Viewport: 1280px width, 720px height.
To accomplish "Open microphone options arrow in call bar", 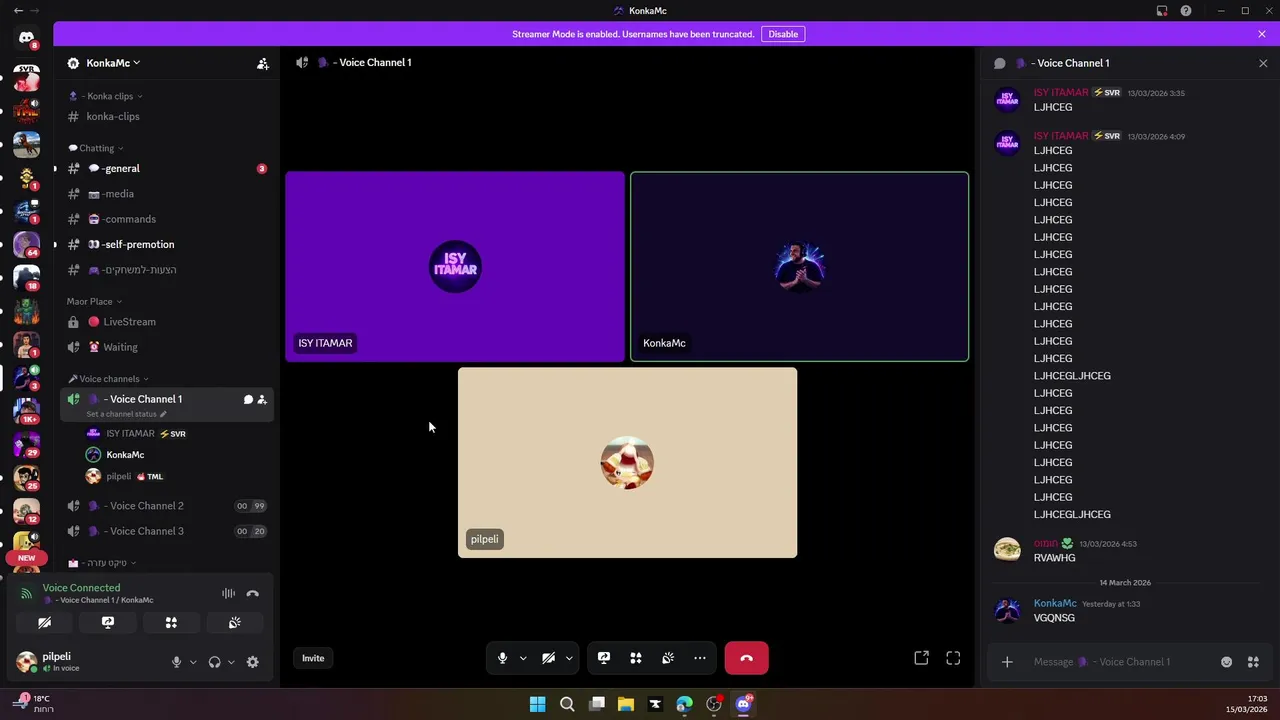I will pos(522,658).
